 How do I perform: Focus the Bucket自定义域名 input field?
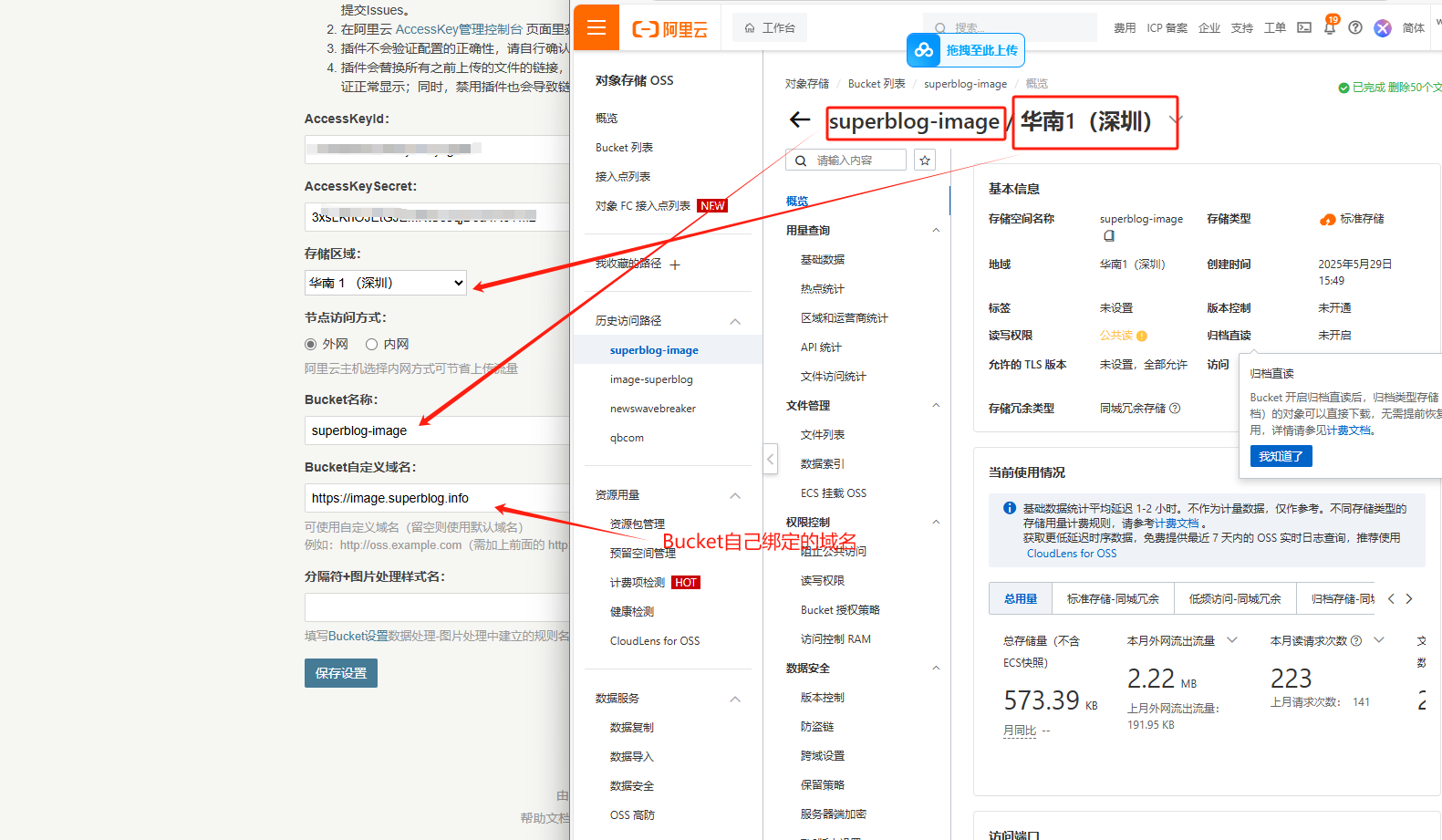tap(438, 498)
